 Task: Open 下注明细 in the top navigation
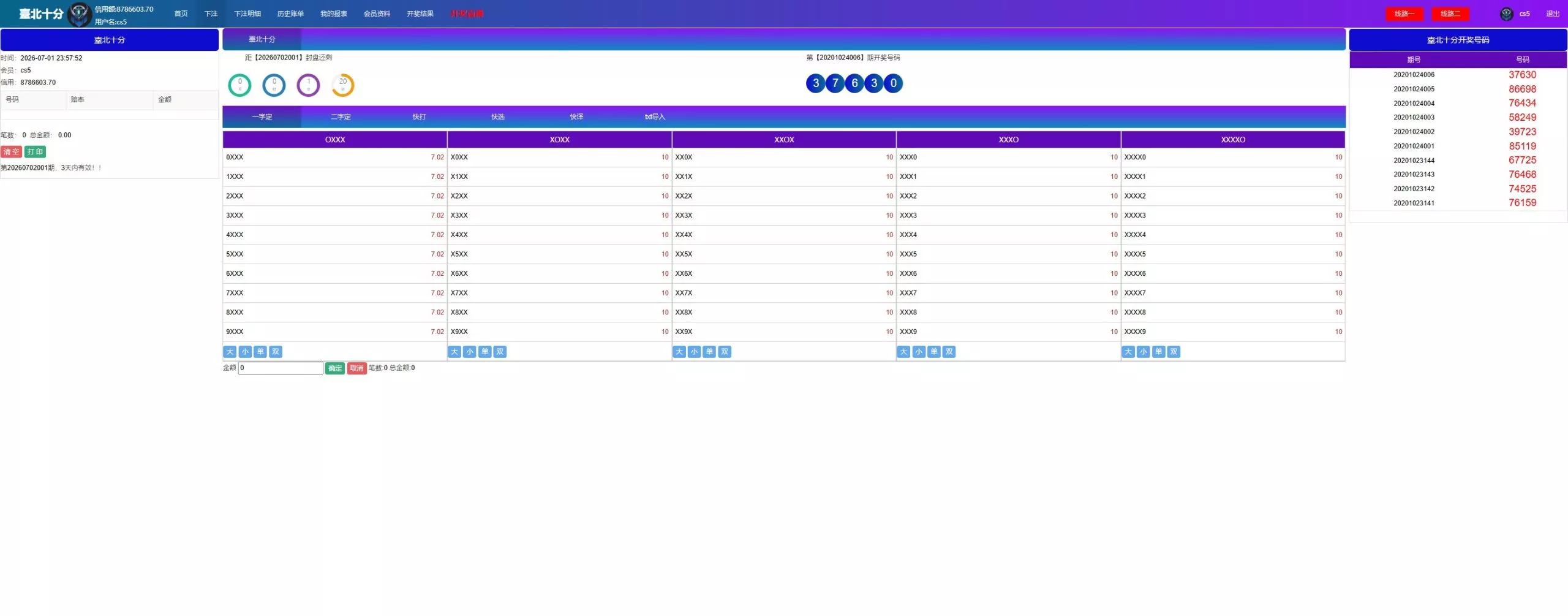(247, 13)
